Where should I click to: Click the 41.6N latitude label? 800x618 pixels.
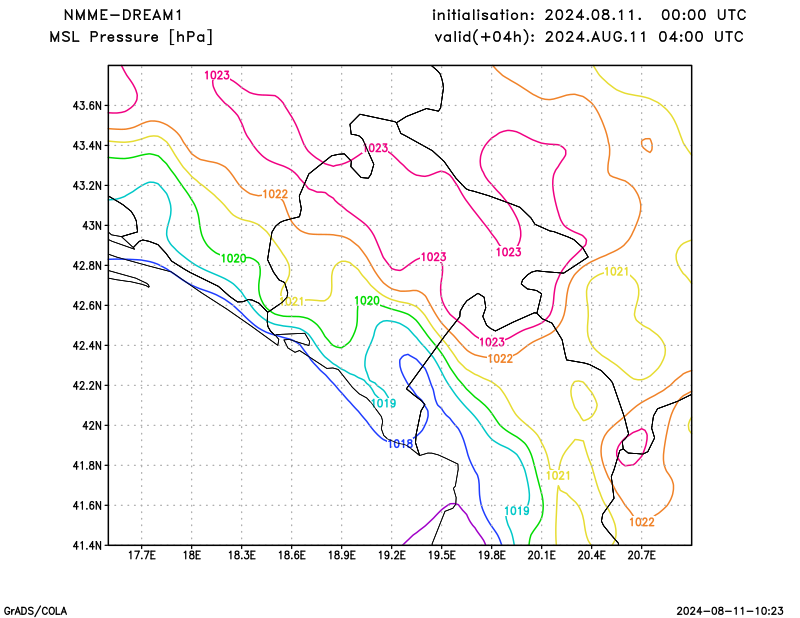coord(87,506)
